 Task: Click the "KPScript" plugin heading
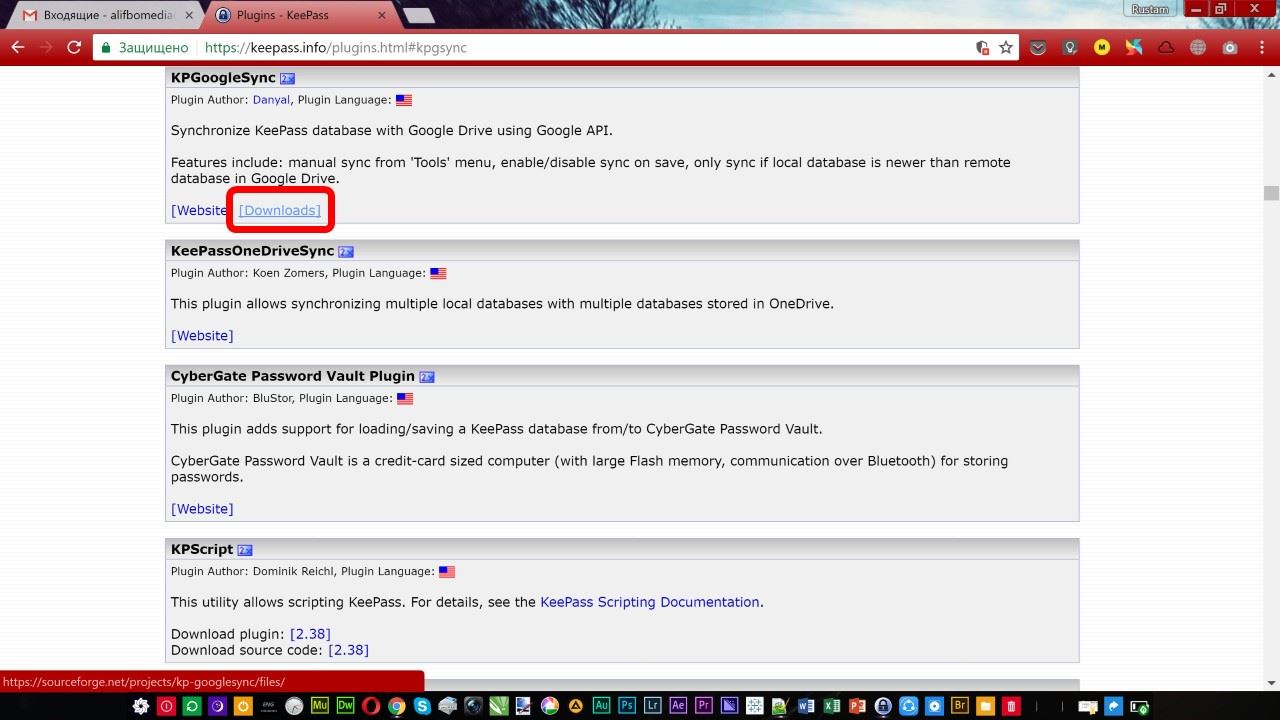coord(202,549)
